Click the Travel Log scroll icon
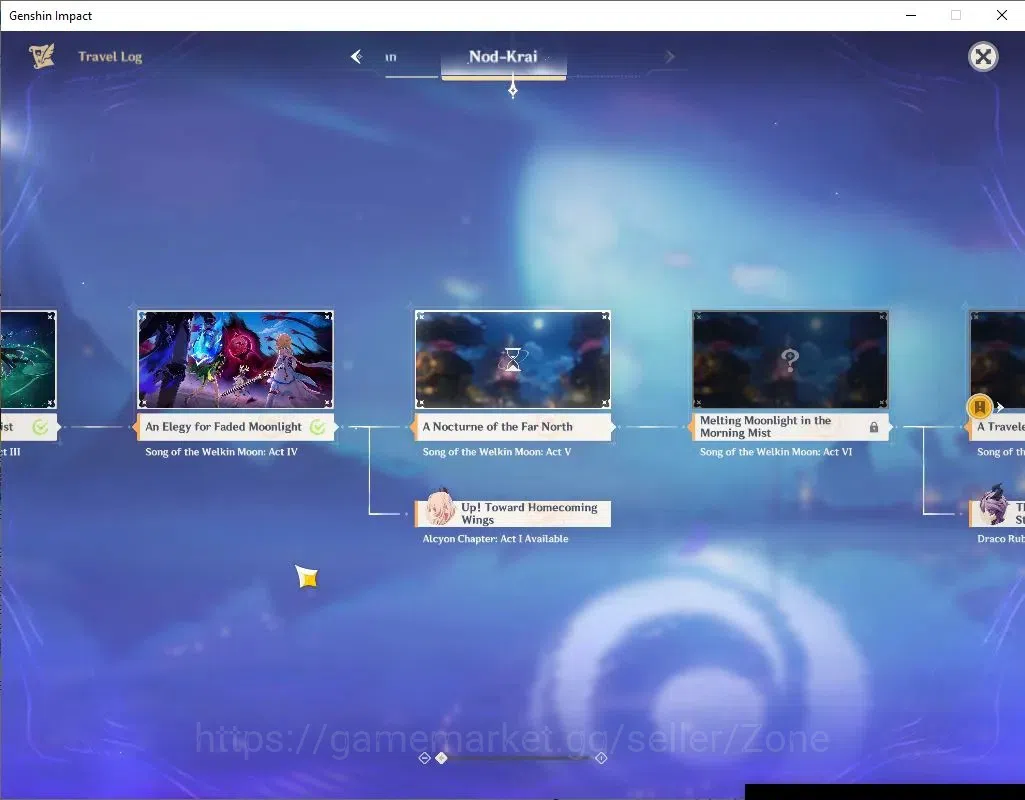 tap(42, 56)
